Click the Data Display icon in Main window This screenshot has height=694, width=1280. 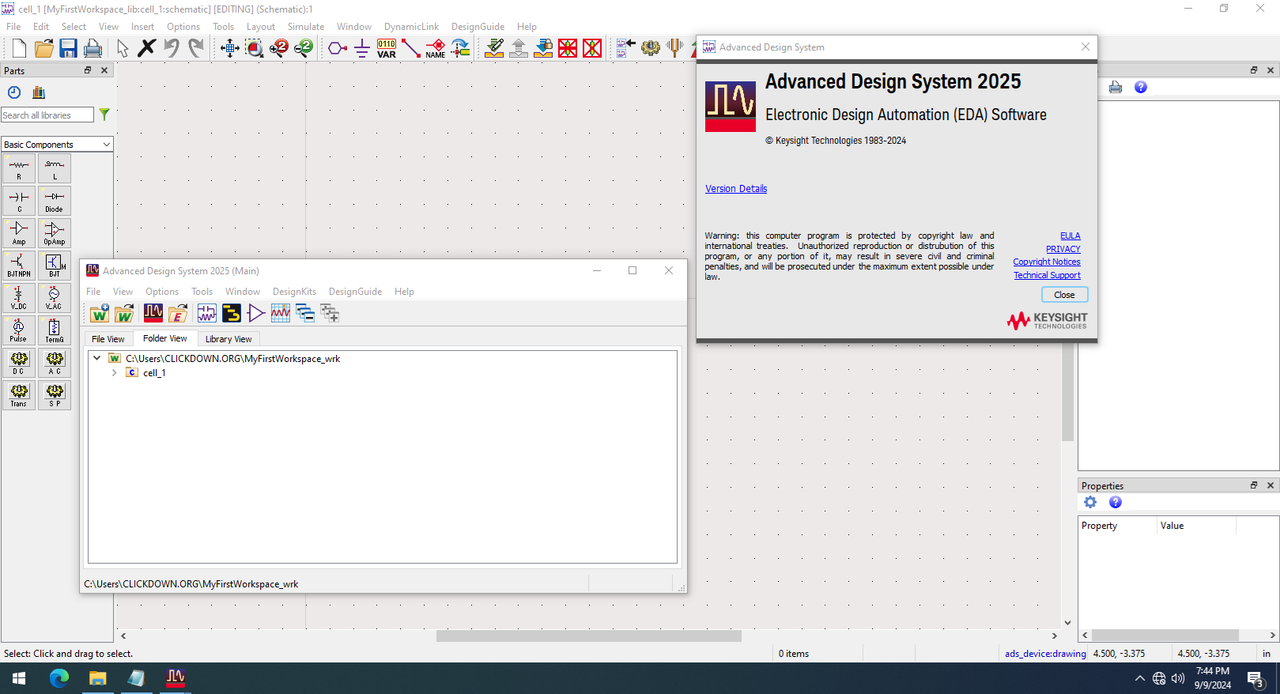(x=281, y=314)
